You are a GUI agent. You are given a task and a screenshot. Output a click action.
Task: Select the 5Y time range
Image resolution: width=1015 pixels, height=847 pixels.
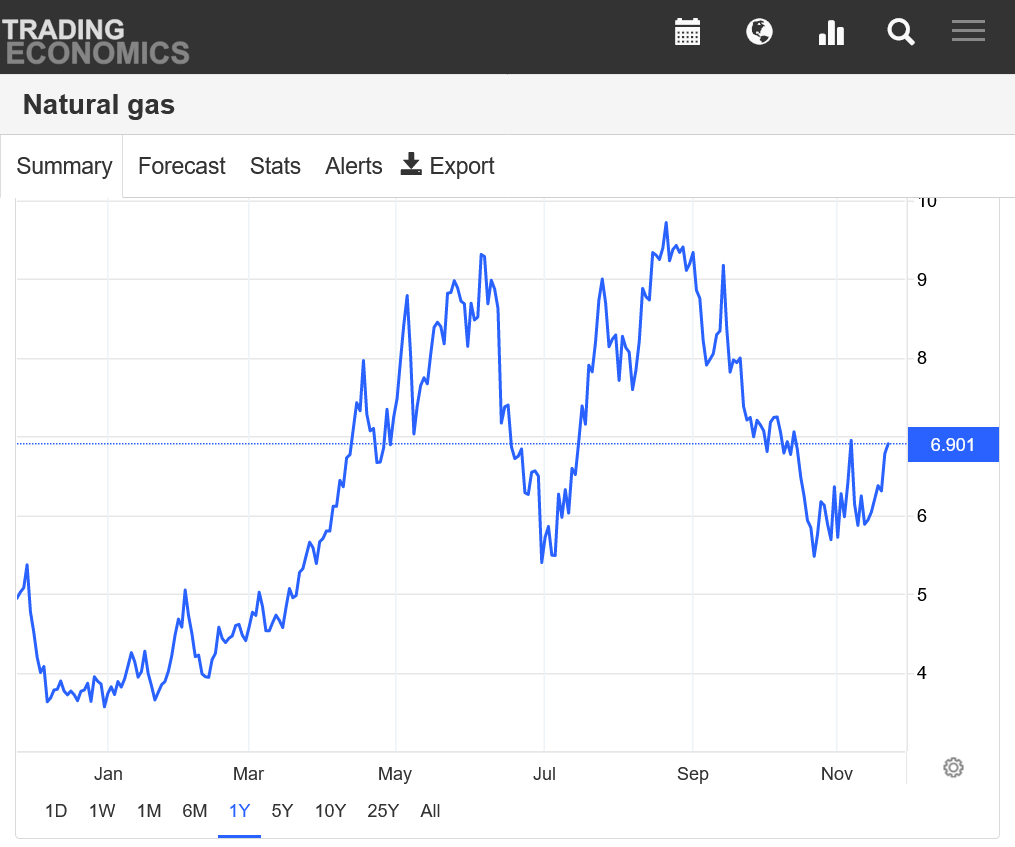(282, 811)
